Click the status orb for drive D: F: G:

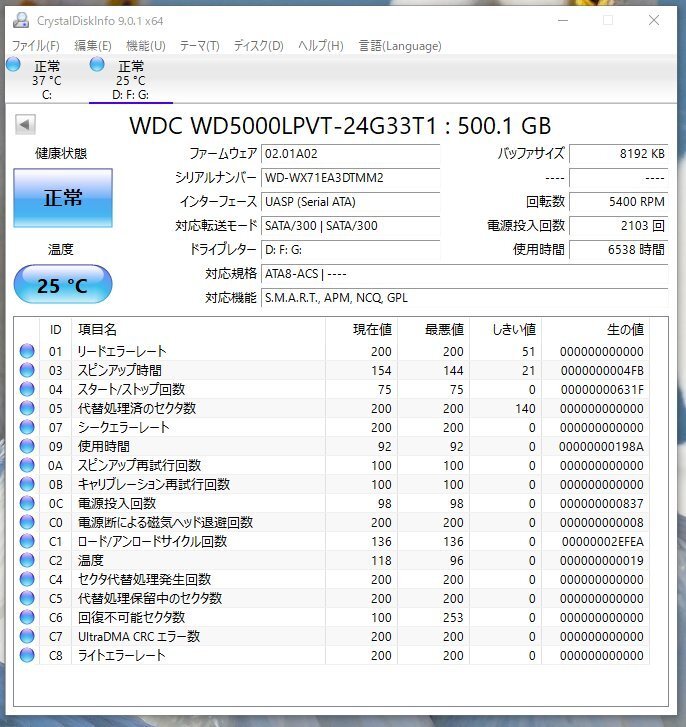[x=97, y=64]
